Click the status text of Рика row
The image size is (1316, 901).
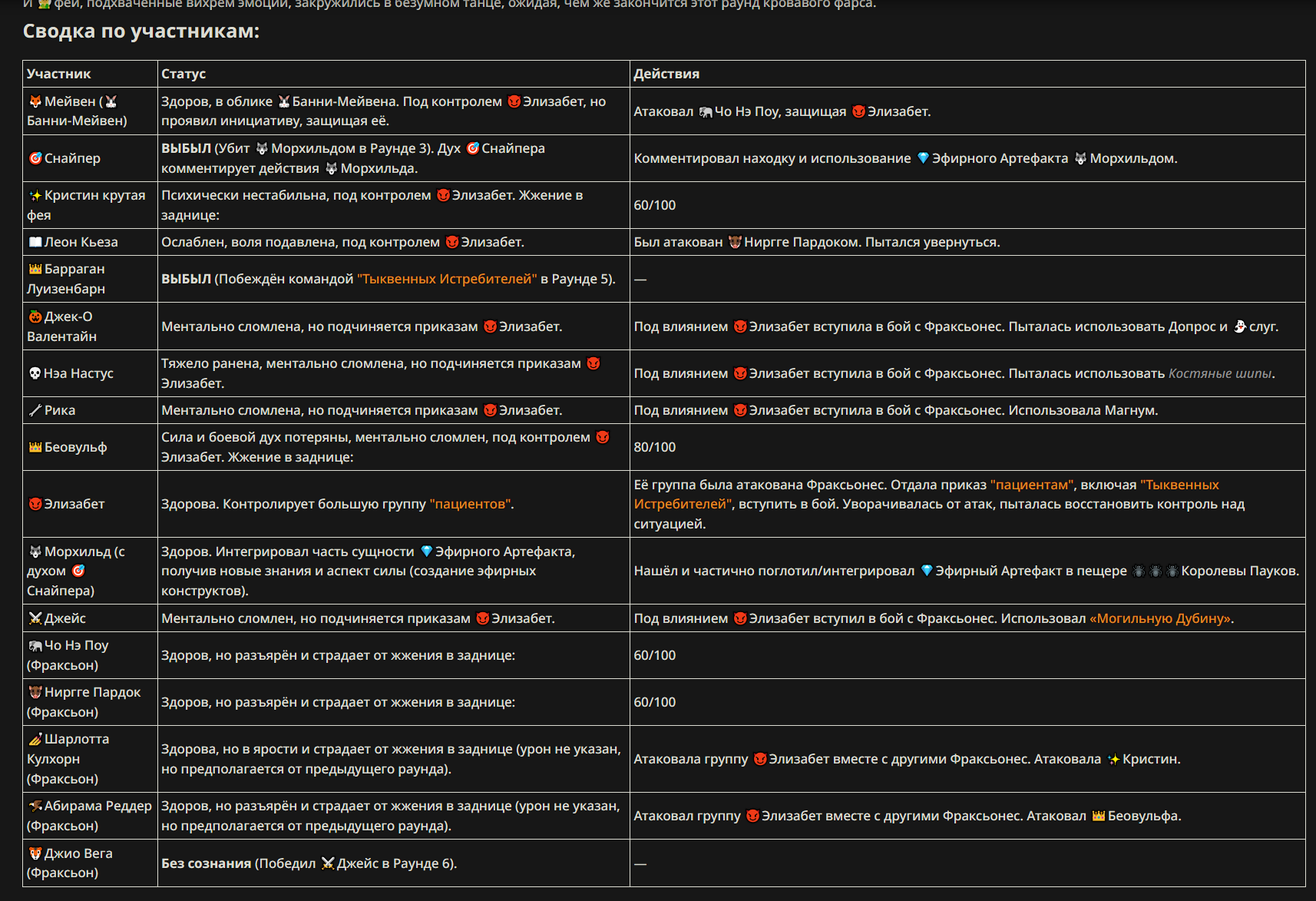[362, 410]
